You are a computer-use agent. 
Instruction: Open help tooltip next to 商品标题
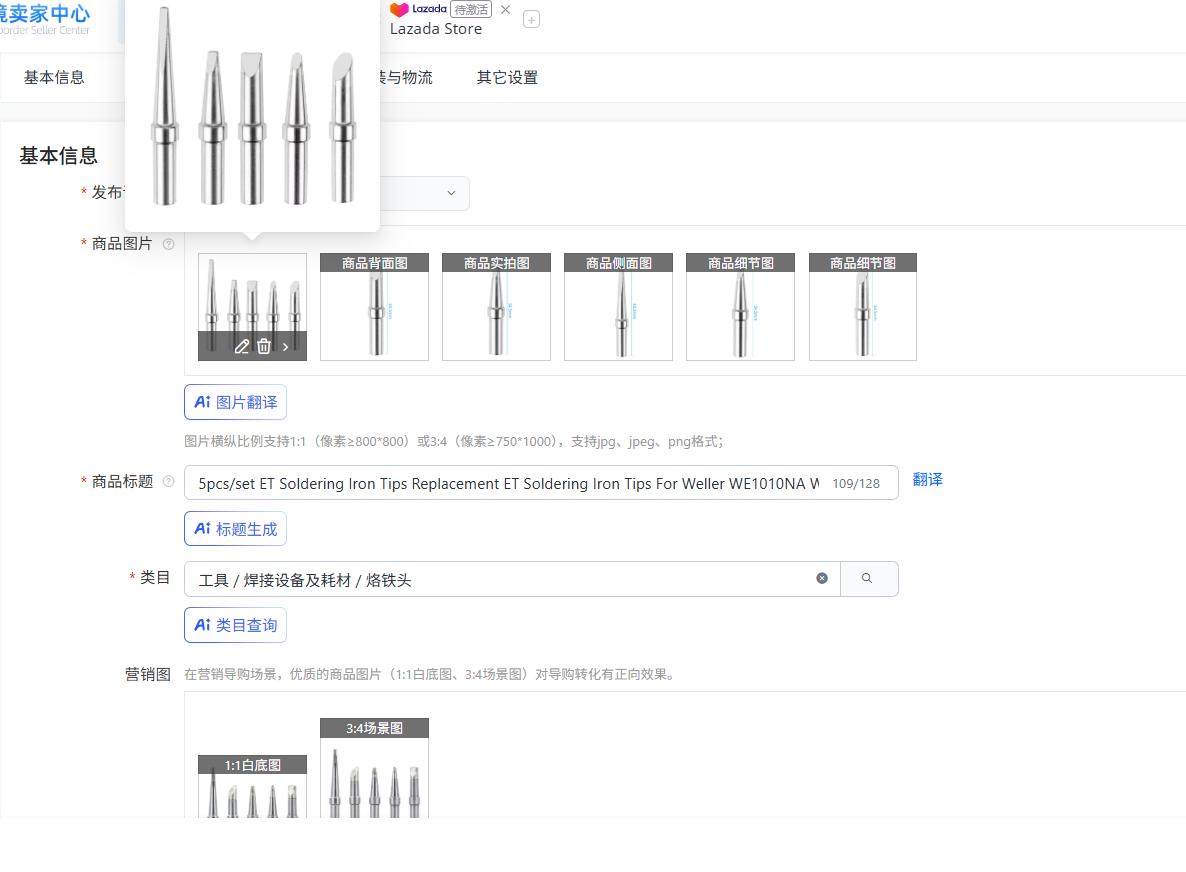[x=169, y=481]
